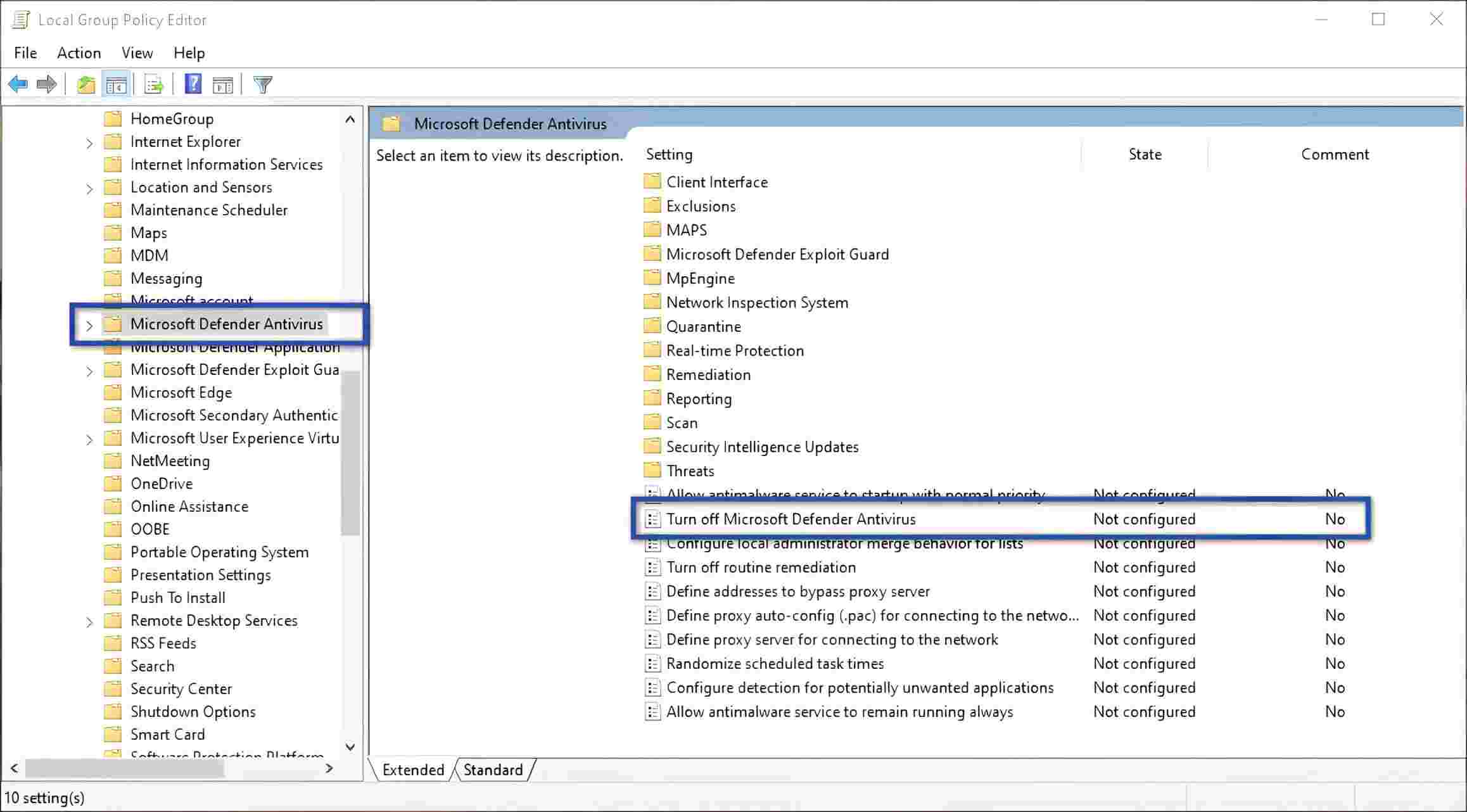Open the Real-time Protection folder
Screen dimensions: 1467x812
coord(735,350)
